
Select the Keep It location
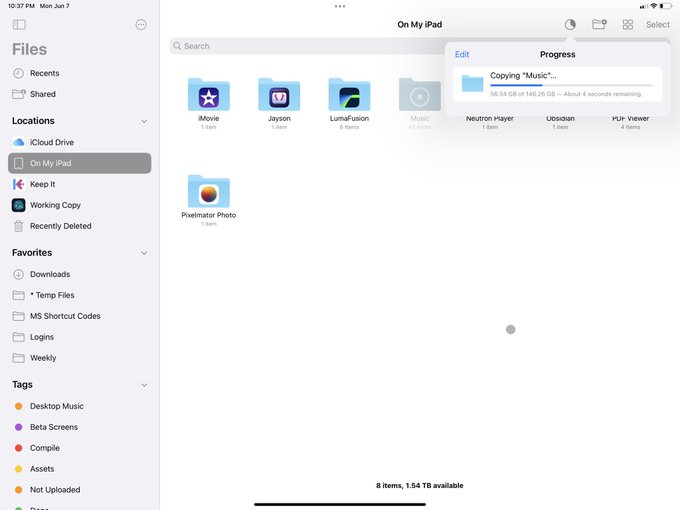[80, 184]
